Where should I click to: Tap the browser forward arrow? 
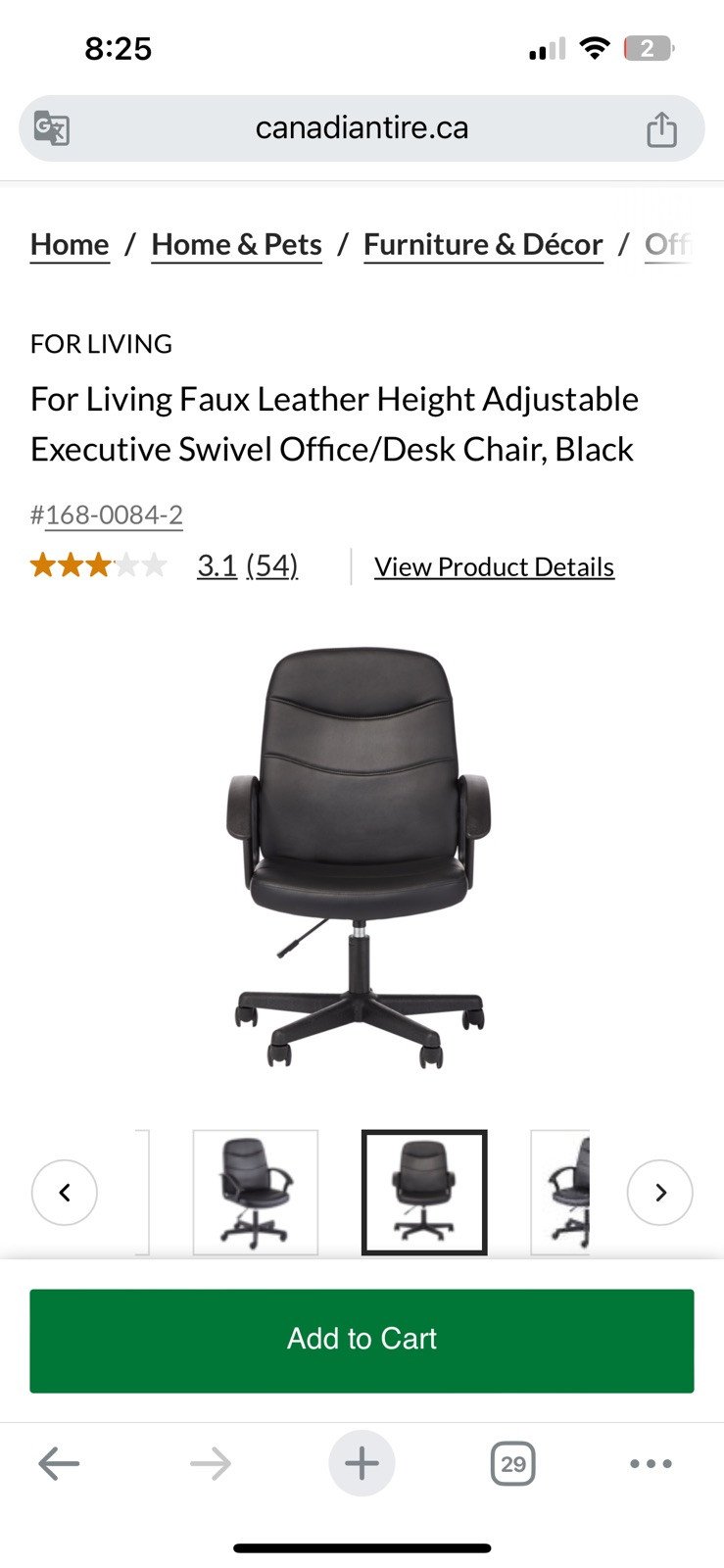coord(211,1464)
